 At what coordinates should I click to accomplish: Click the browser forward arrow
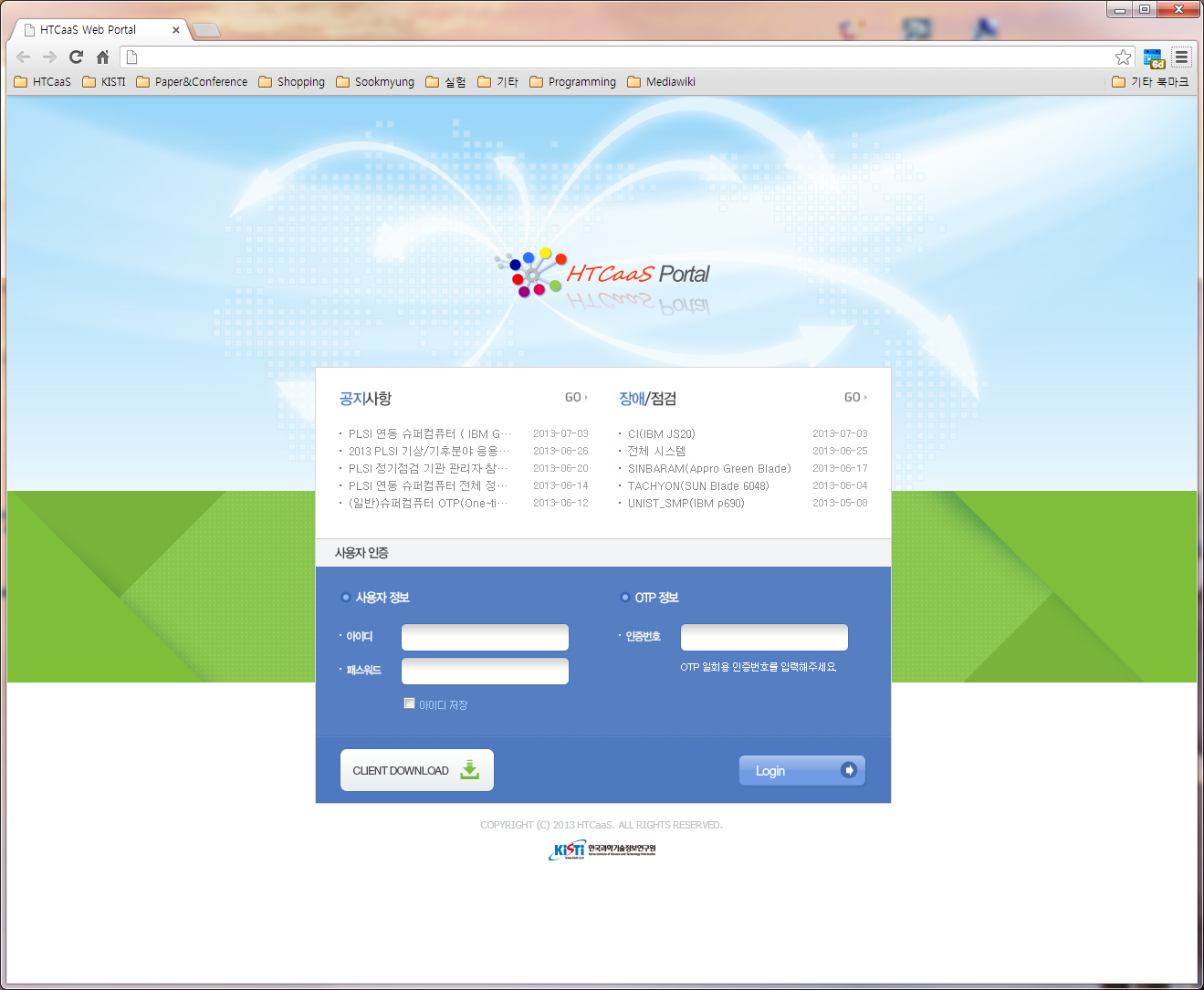click(49, 57)
